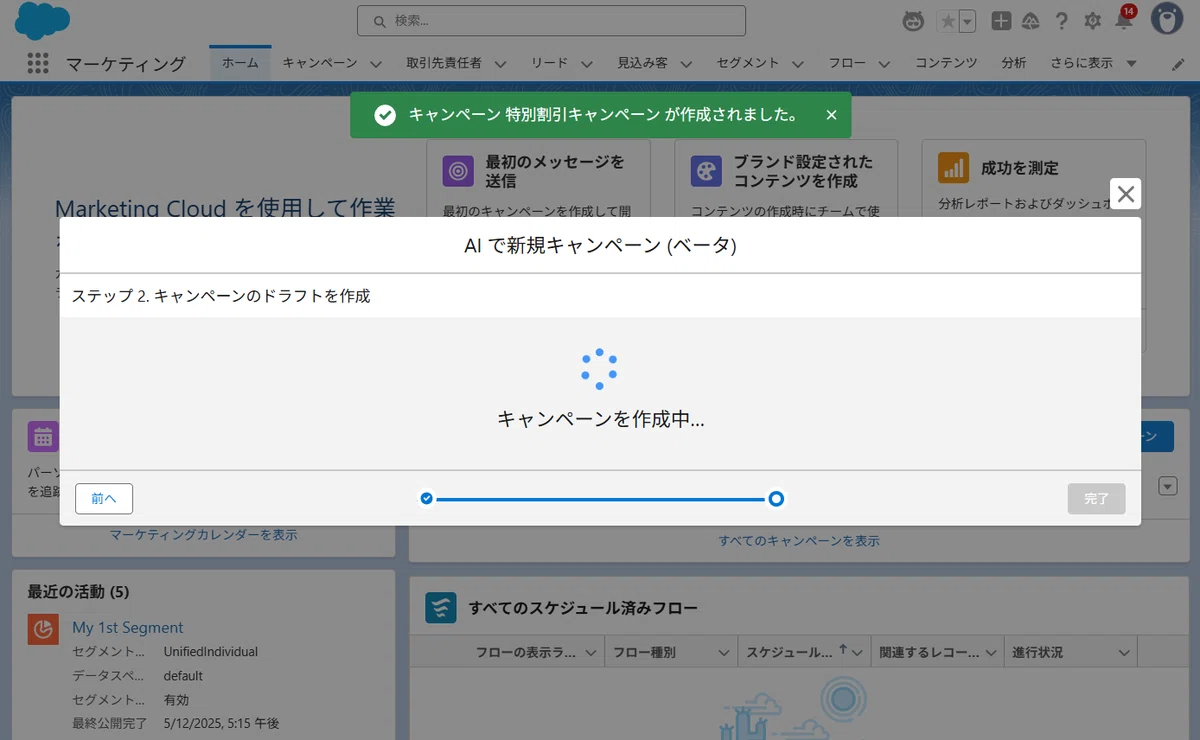The width and height of the screenshot is (1200, 740).
Task: Open the さらに表示 overflow menu
Action: pos(1093,63)
